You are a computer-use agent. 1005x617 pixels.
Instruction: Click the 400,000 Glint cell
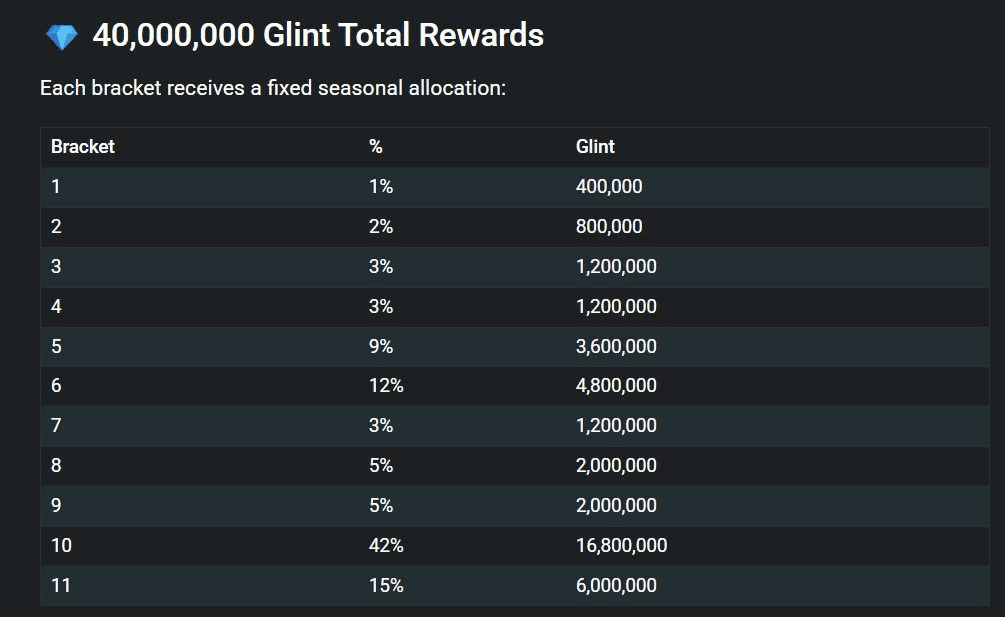click(x=609, y=187)
